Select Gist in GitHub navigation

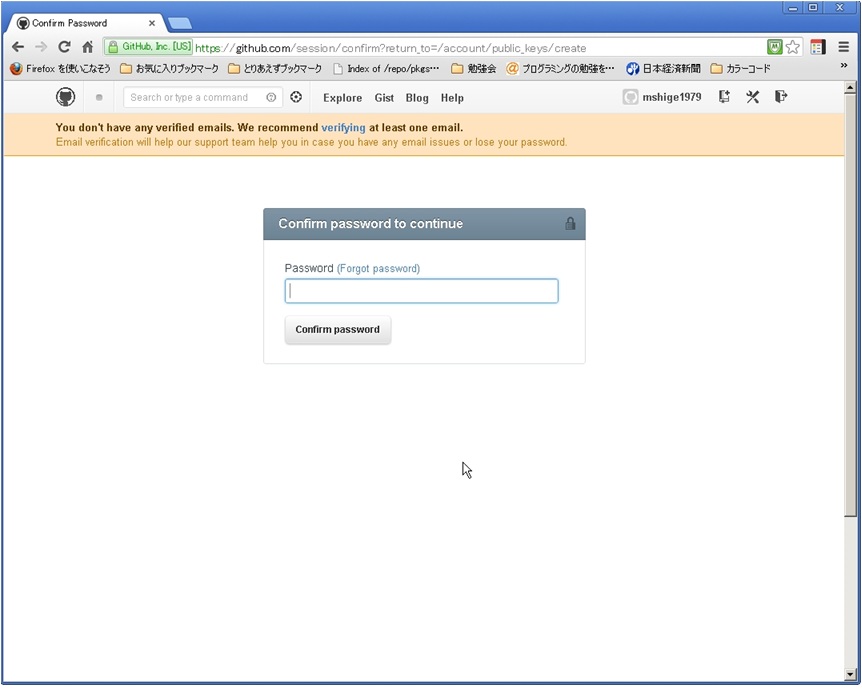(384, 98)
